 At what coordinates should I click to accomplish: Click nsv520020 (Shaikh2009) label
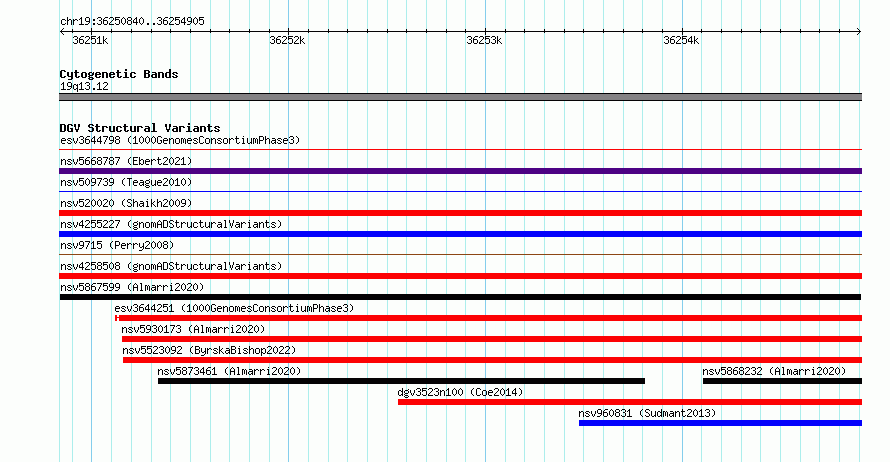(126, 203)
